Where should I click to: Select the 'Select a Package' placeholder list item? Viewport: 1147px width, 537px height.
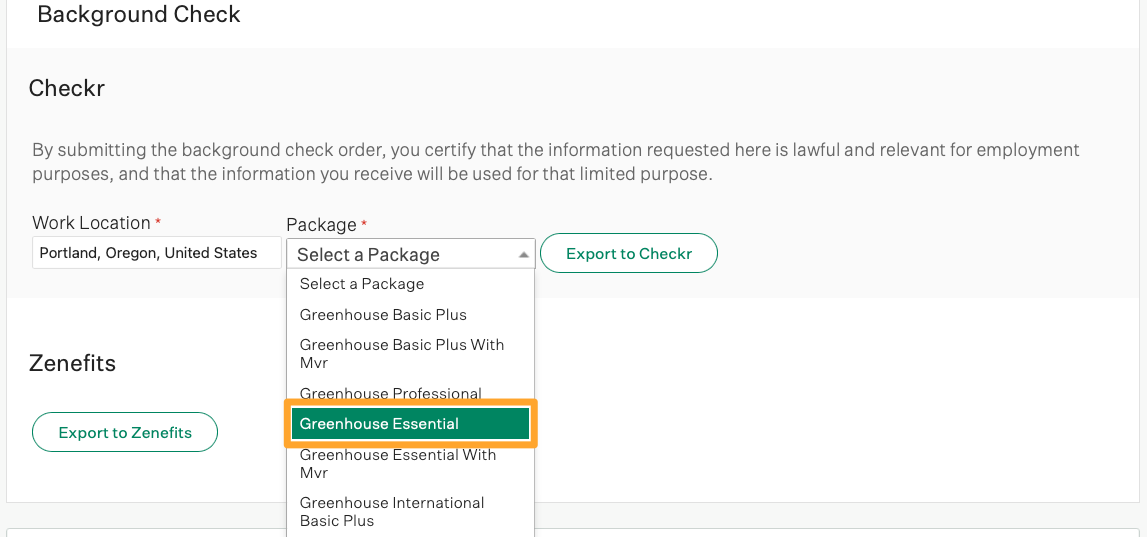[362, 284]
